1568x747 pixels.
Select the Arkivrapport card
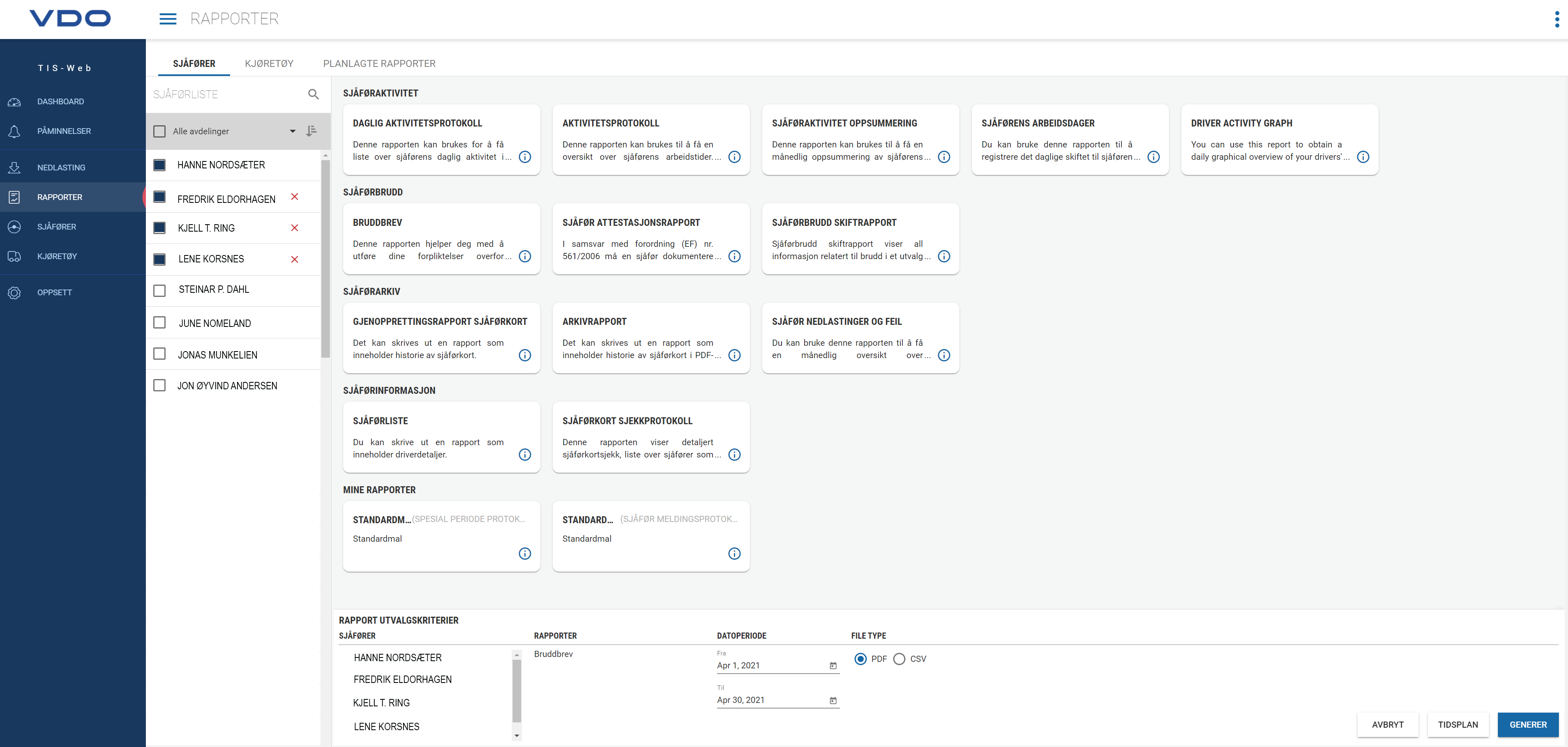[651, 338]
